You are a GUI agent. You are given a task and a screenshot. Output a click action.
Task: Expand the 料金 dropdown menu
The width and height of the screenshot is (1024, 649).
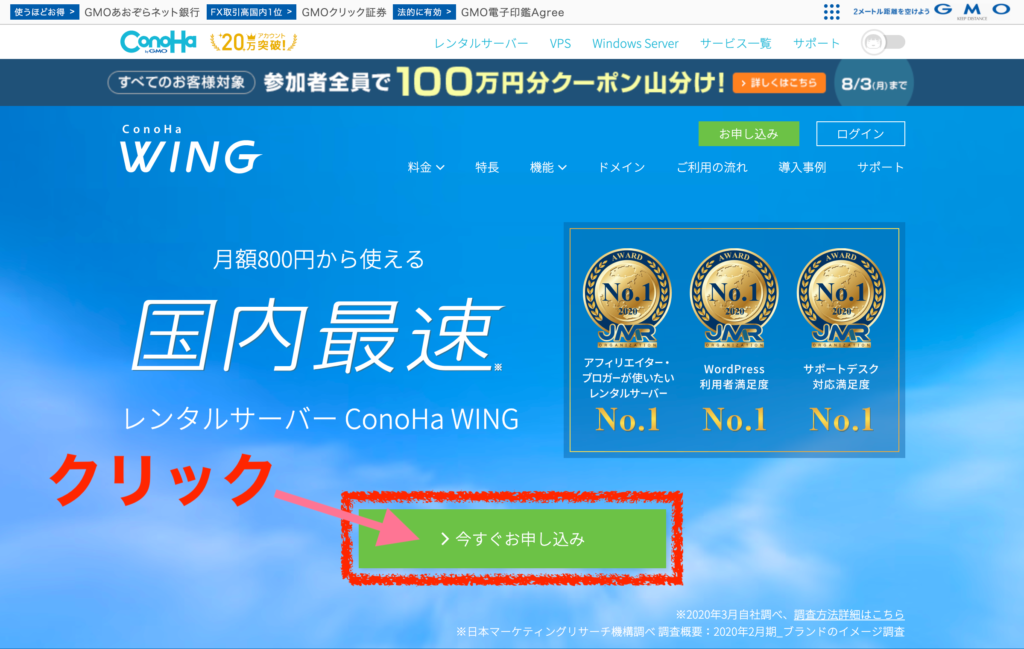pyautogui.click(x=426, y=167)
